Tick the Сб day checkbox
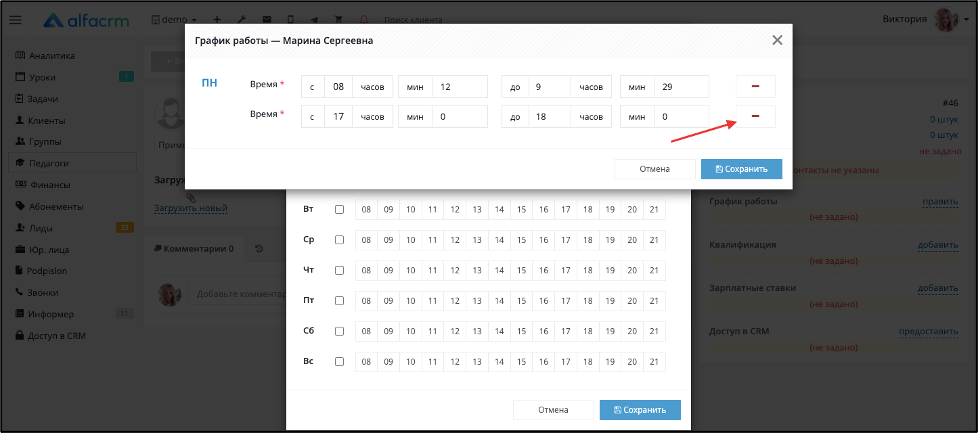This screenshot has height=433, width=979. [339, 331]
